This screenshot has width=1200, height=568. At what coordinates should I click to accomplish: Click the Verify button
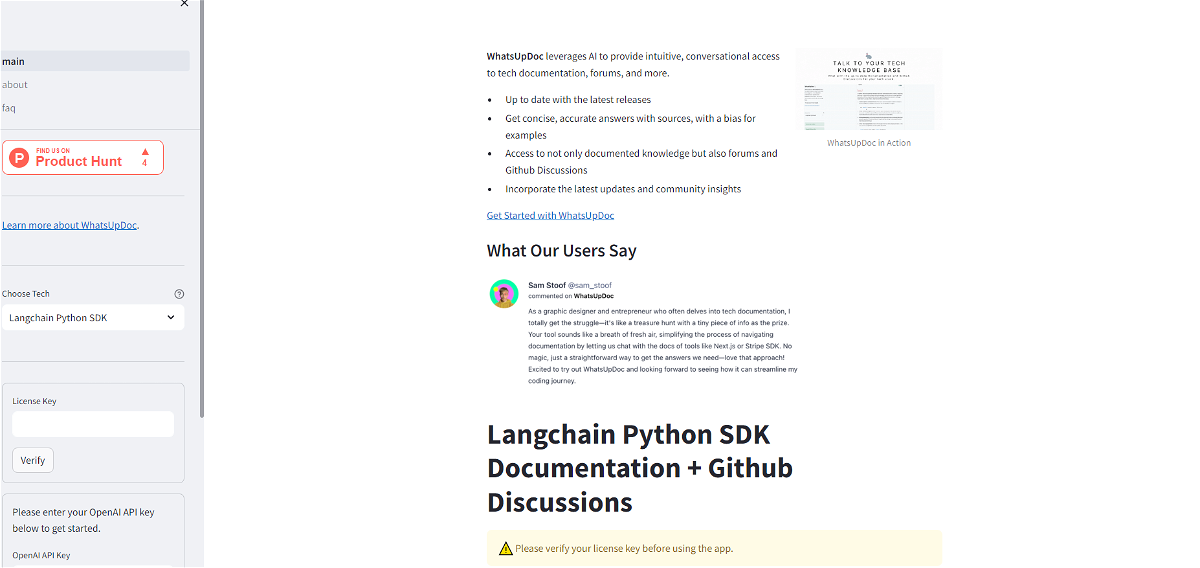point(33,460)
